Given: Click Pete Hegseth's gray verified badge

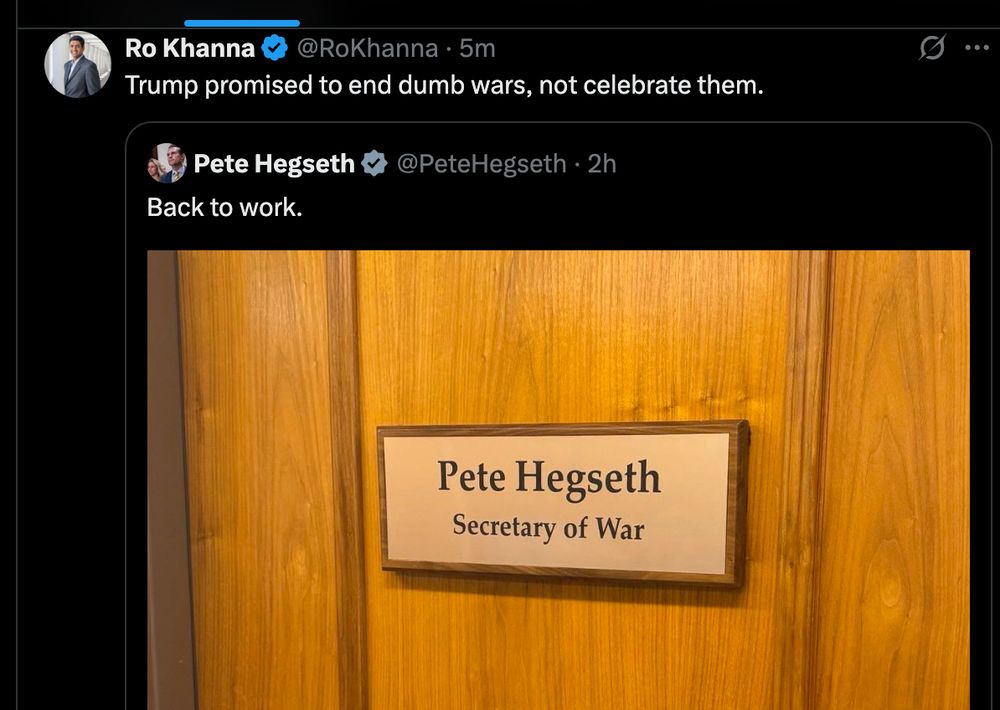Looking at the screenshot, I should (374, 164).
